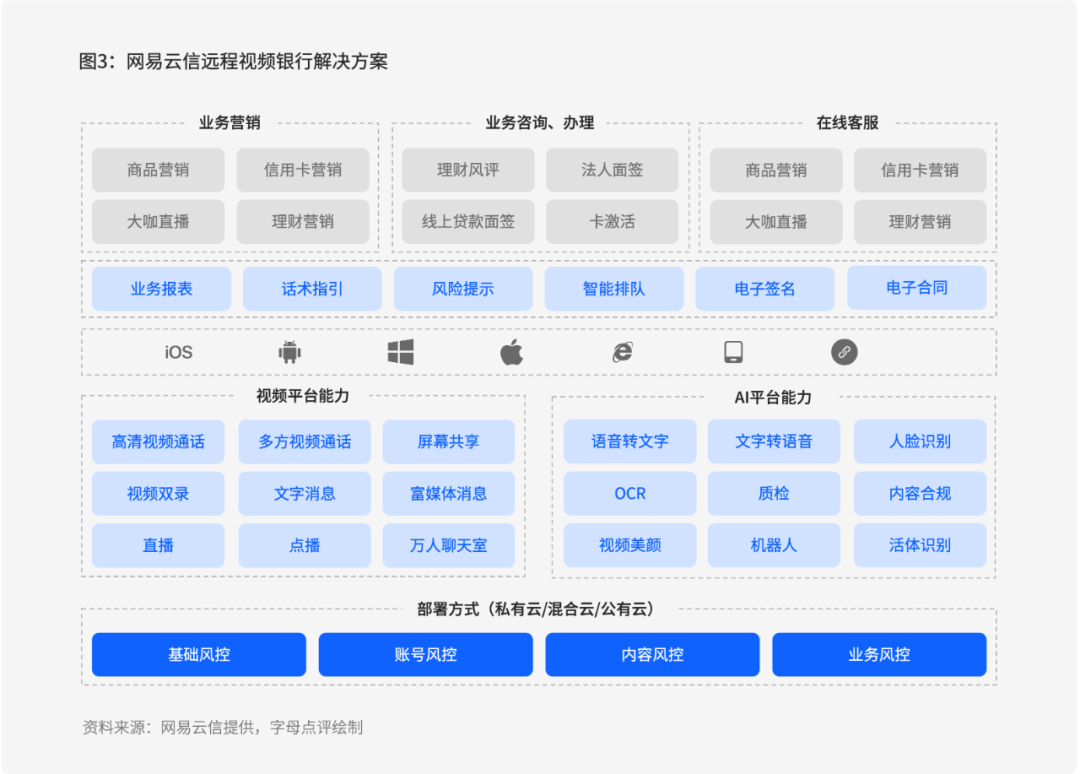Click 大咖直播 under 在线客服 section

pyautogui.click(x=776, y=222)
